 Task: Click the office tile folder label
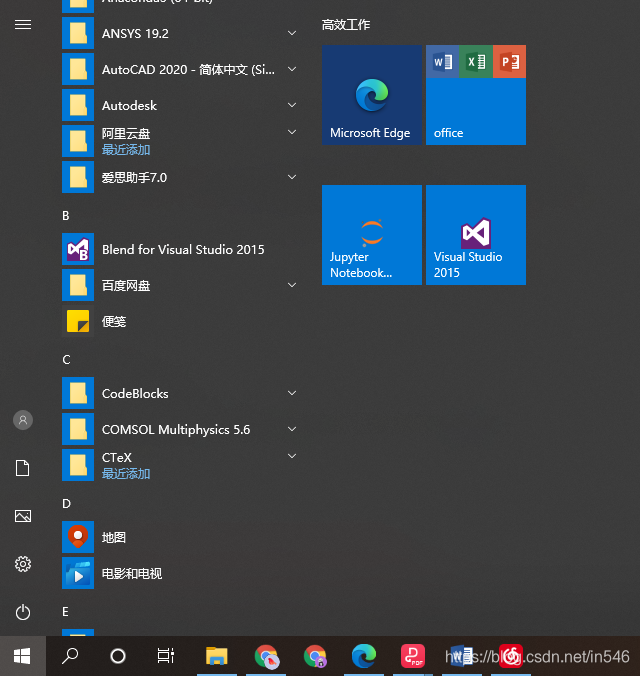coord(449,133)
